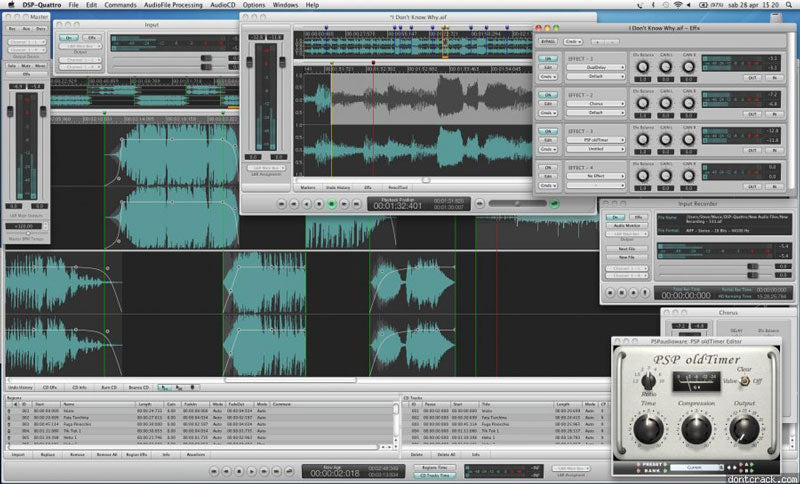Click Edit button for Effect 1
The image size is (800, 484).
pos(548,67)
